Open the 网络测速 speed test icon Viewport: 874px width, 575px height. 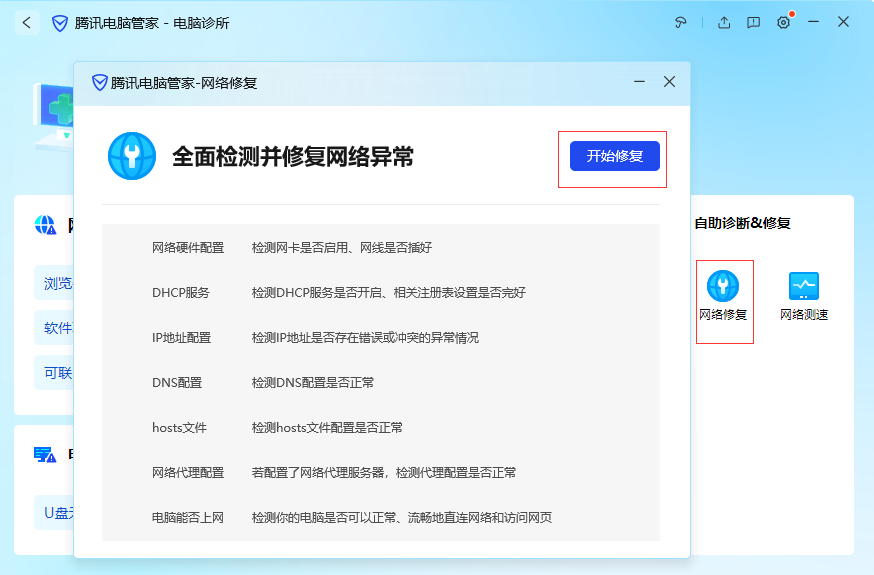coord(804,286)
